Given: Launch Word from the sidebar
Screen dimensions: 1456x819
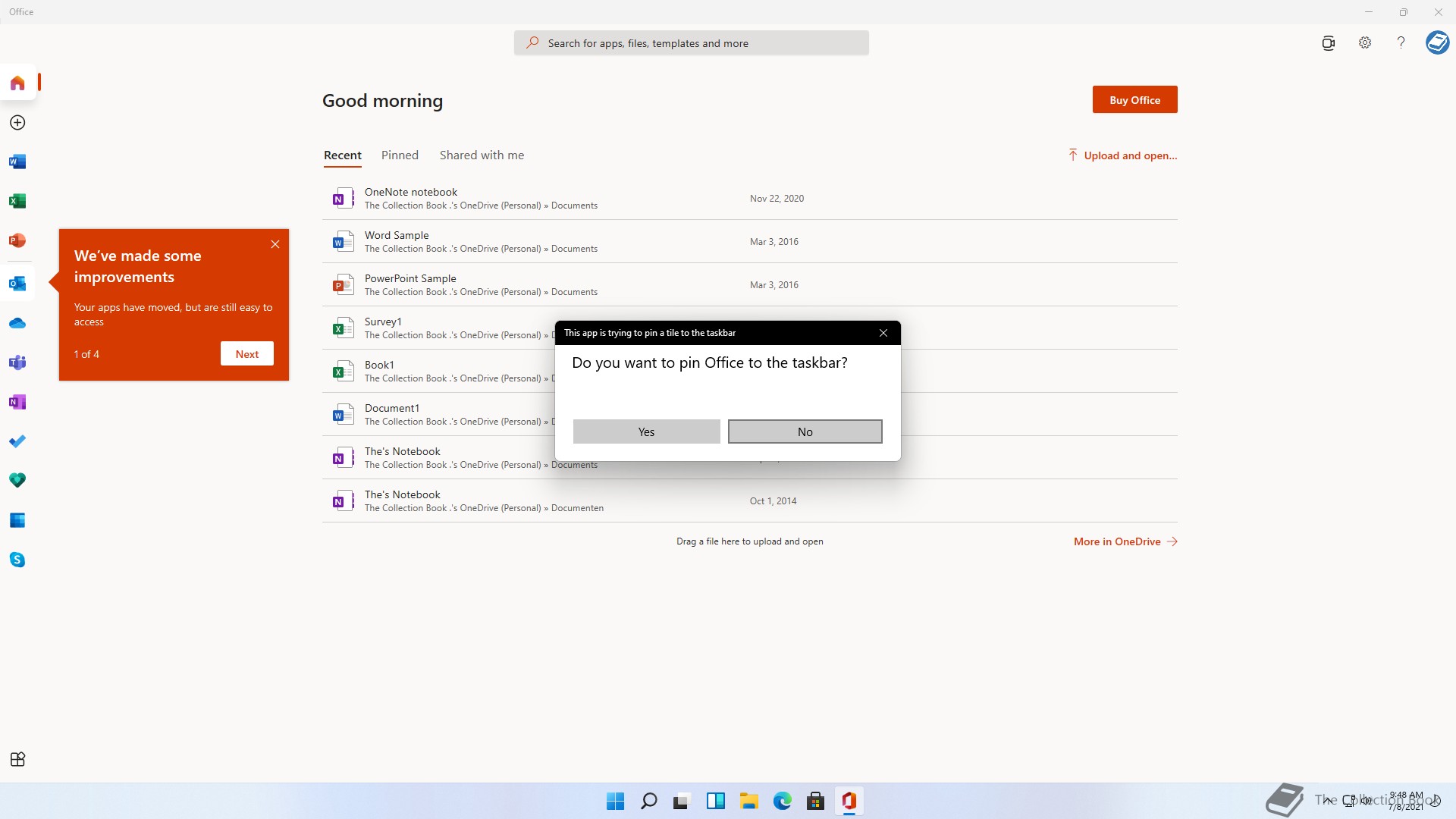Looking at the screenshot, I should click(x=17, y=162).
